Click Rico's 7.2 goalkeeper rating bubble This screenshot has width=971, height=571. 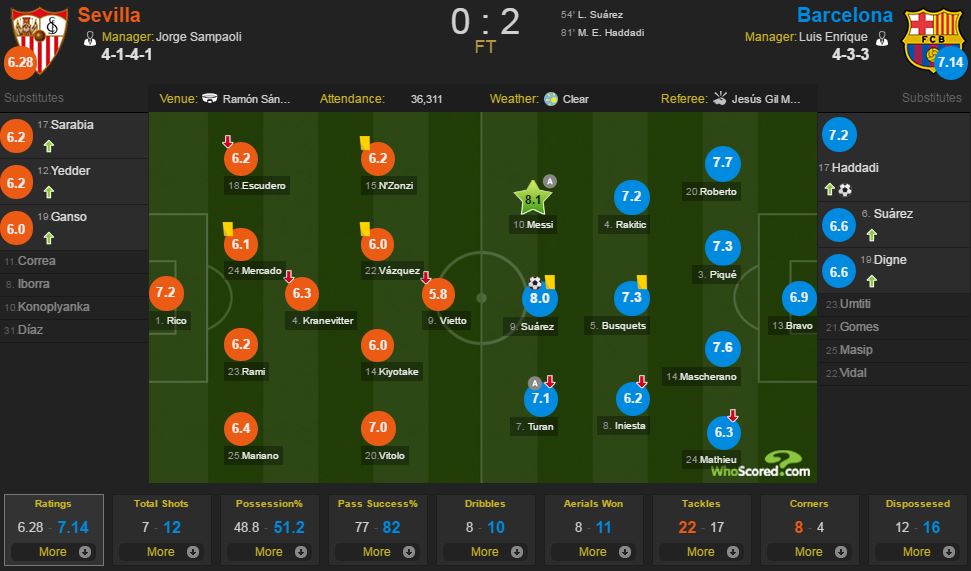click(165, 292)
